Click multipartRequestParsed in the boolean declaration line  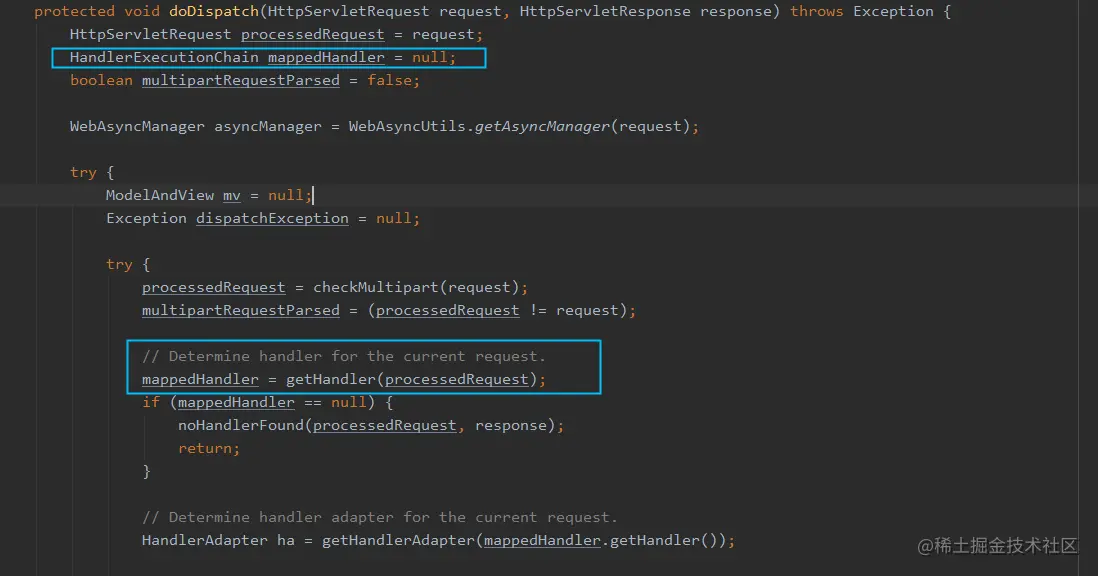241,80
